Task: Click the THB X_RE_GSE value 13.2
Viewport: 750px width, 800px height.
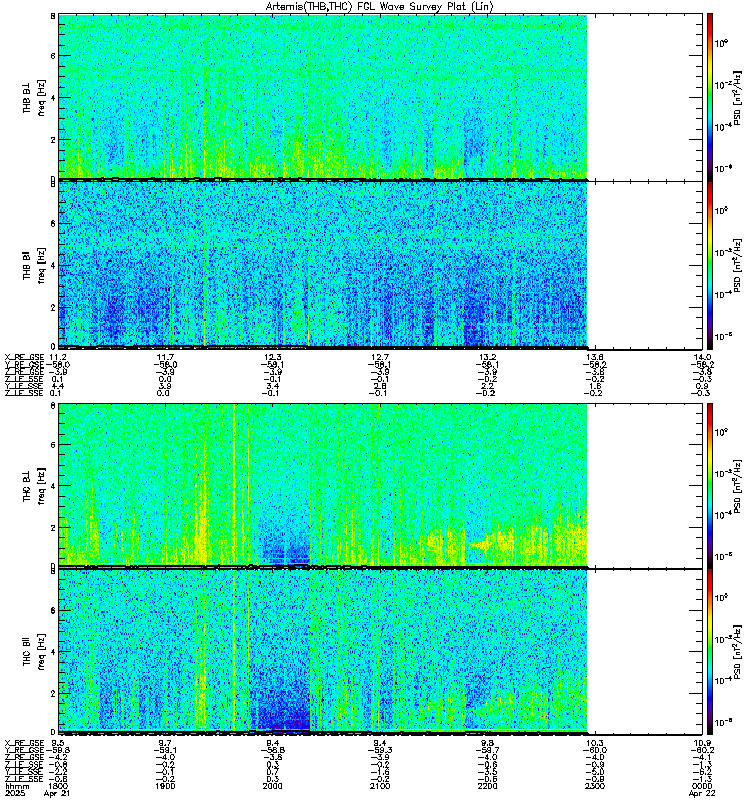Action: pyautogui.click(x=488, y=357)
